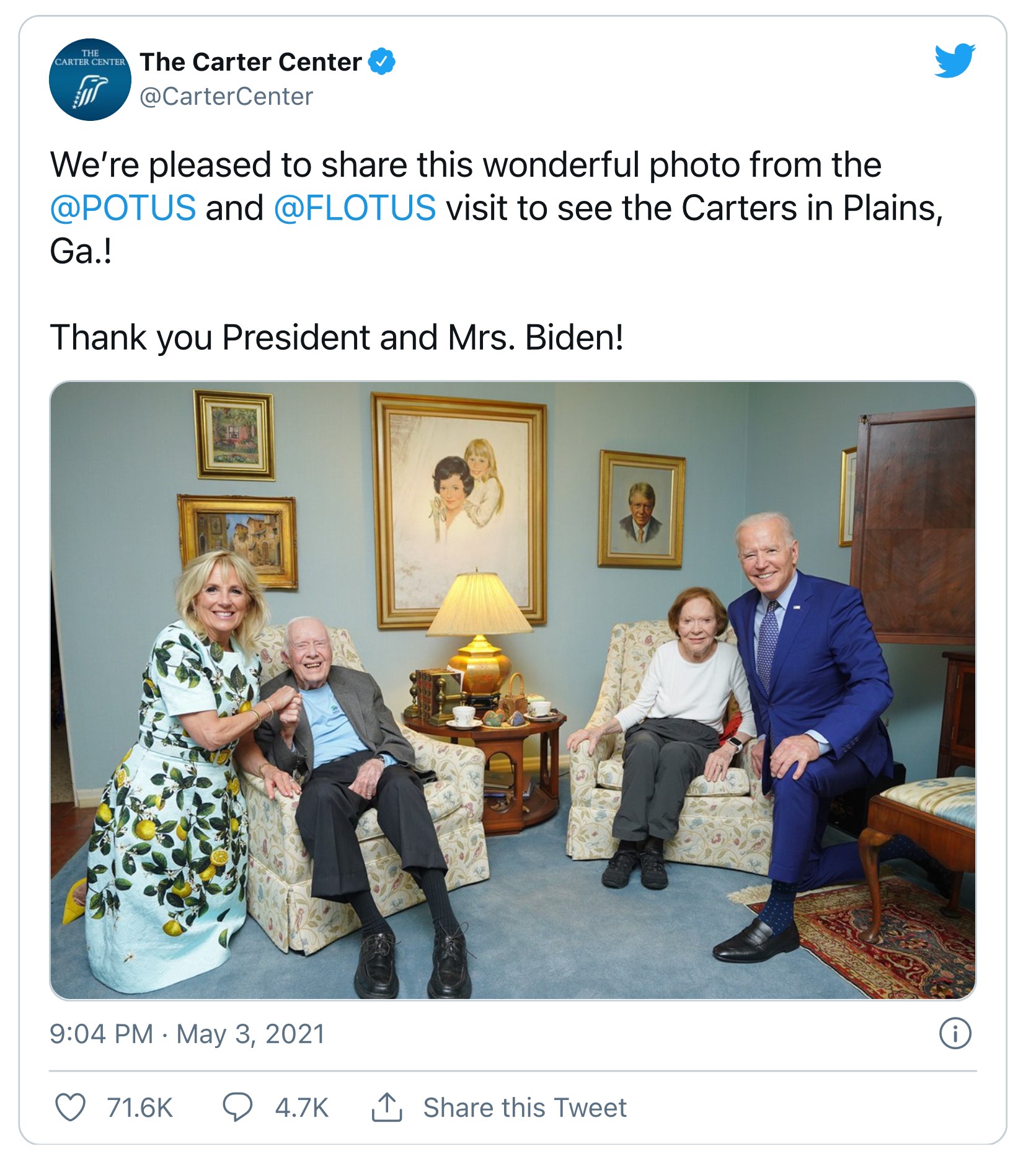Open the tweet info icon

(955, 1034)
